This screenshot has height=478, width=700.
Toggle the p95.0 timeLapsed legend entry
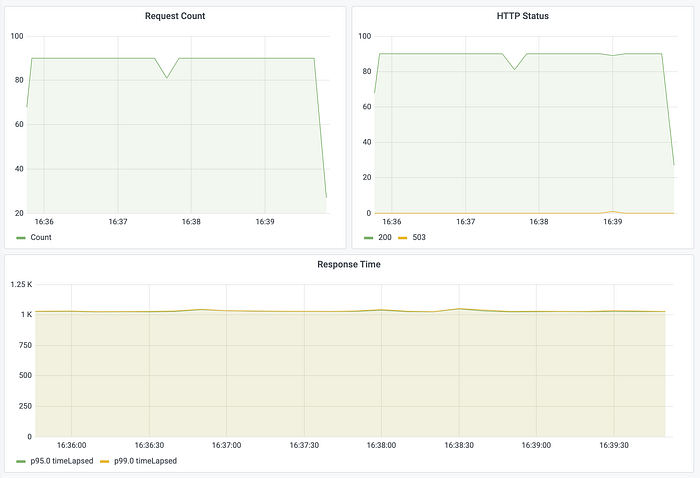pyautogui.click(x=62, y=461)
